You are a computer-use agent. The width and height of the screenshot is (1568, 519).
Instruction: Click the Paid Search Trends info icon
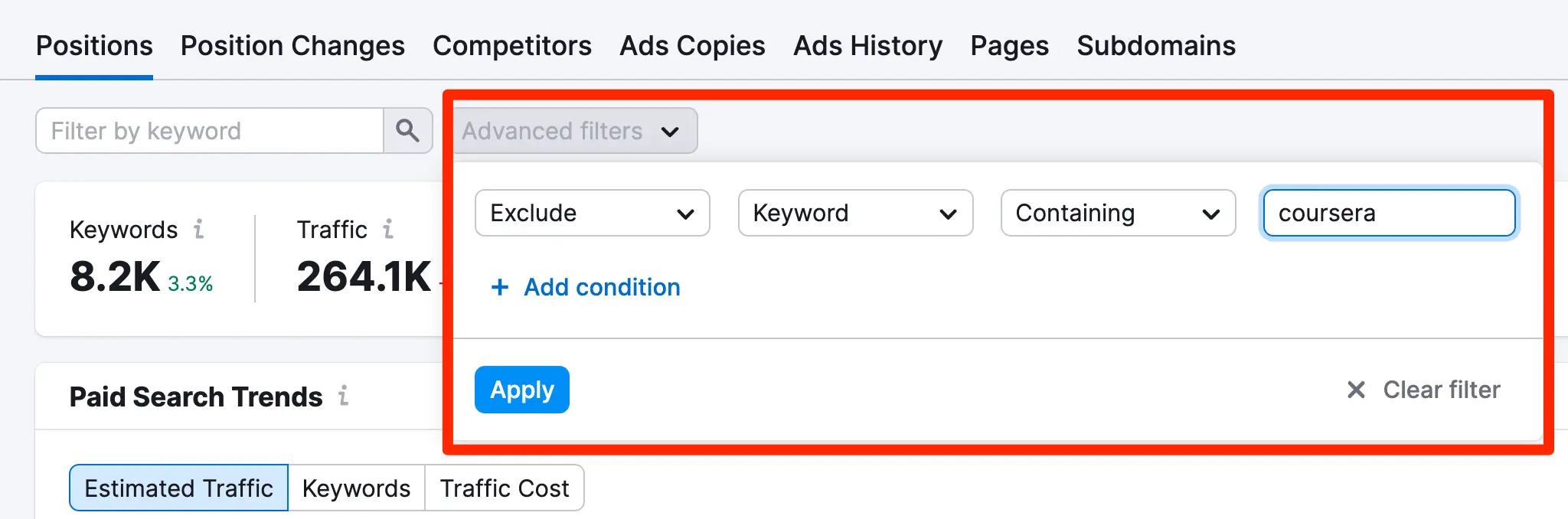pos(344,396)
